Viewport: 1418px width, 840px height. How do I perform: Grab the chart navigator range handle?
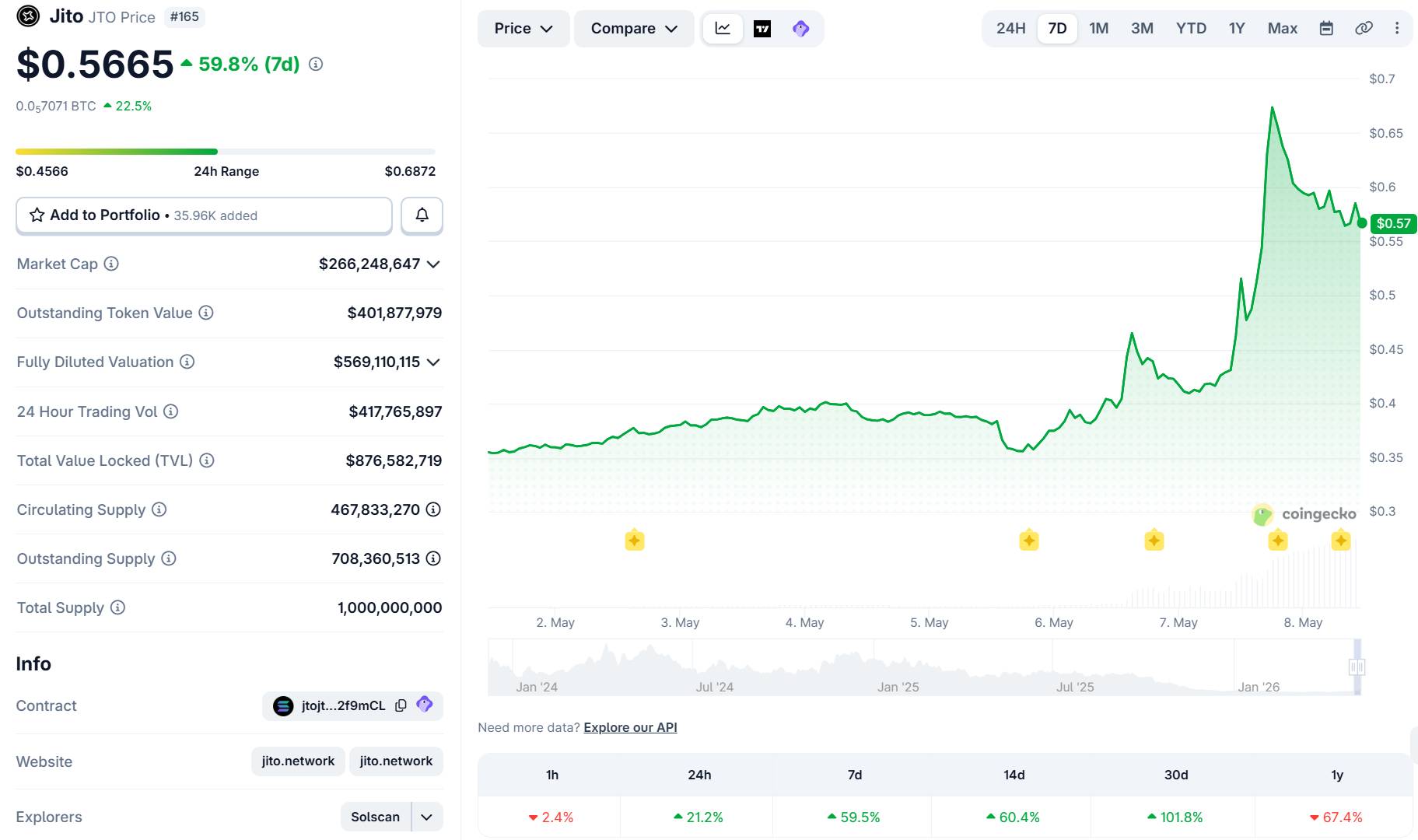pos(1357,667)
